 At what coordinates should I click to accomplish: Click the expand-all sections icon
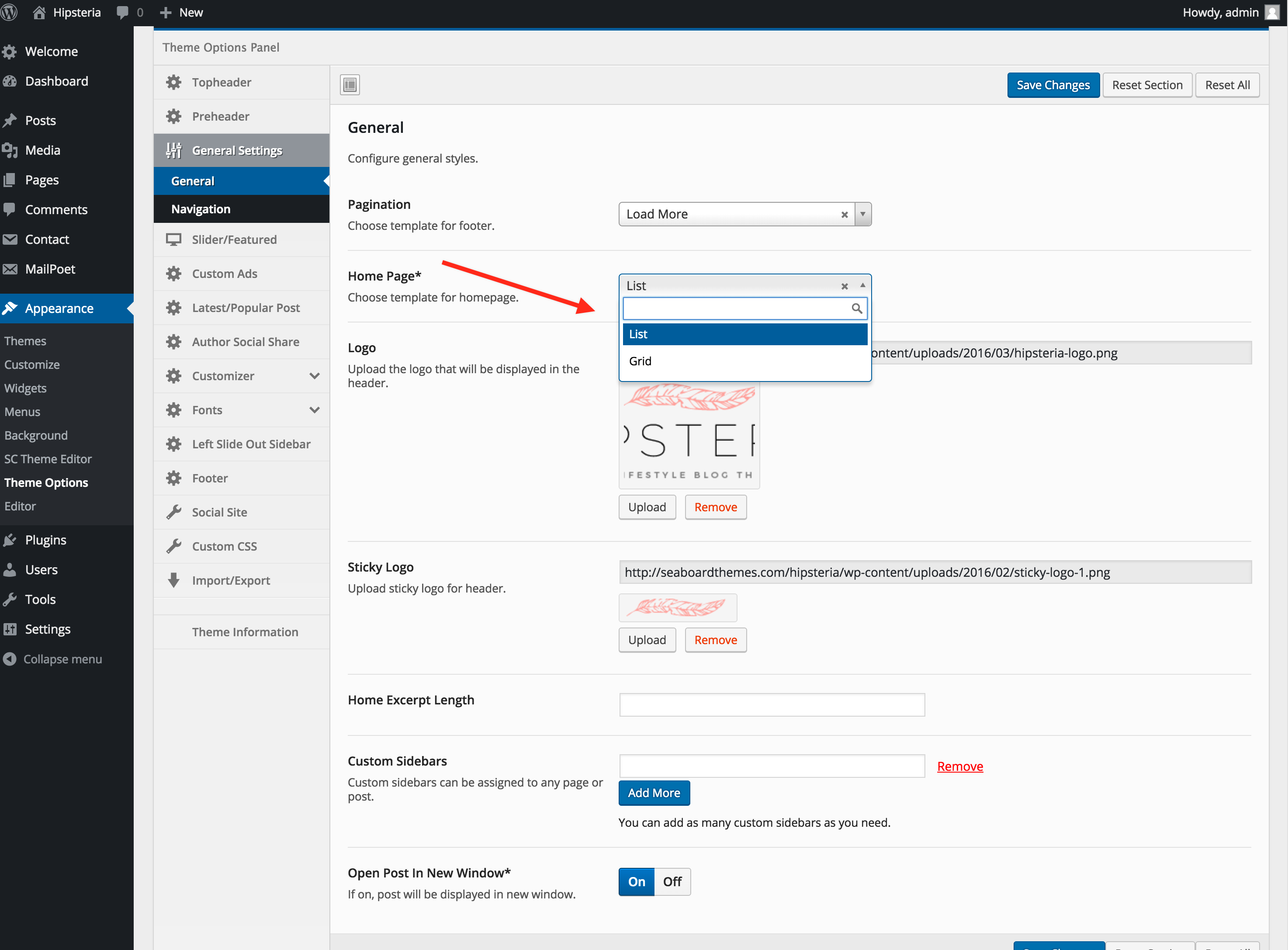point(350,84)
